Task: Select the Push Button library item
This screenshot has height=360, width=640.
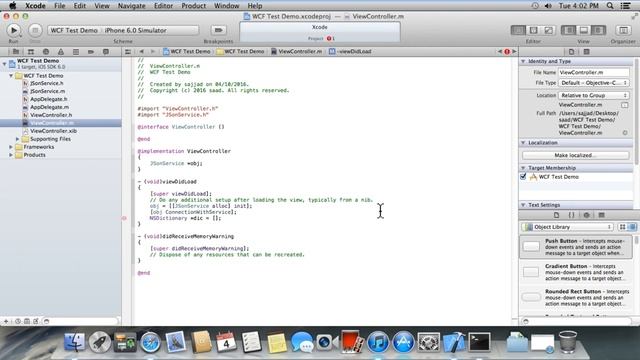Action: [x=576, y=247]
